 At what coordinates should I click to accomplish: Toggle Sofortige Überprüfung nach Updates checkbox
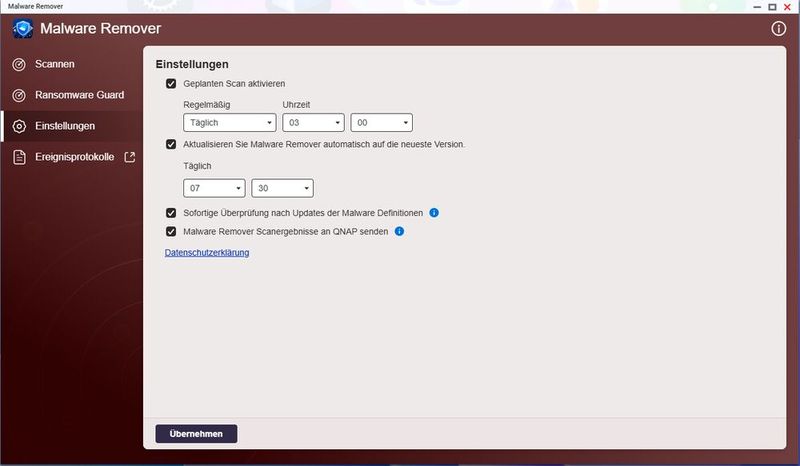point(171,213)
